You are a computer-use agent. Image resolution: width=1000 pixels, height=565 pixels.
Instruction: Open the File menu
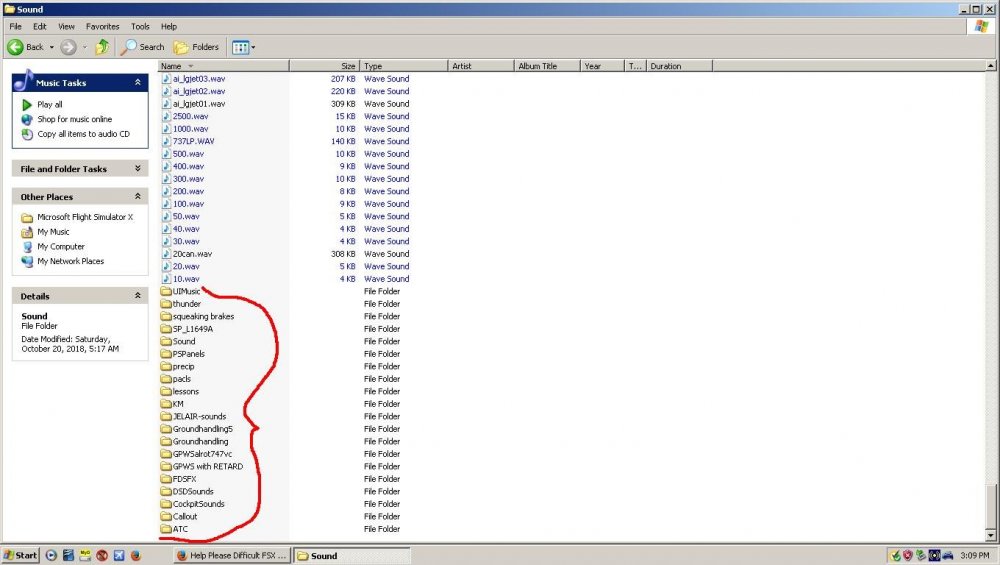pyautogui.click(x=15, y=27)
